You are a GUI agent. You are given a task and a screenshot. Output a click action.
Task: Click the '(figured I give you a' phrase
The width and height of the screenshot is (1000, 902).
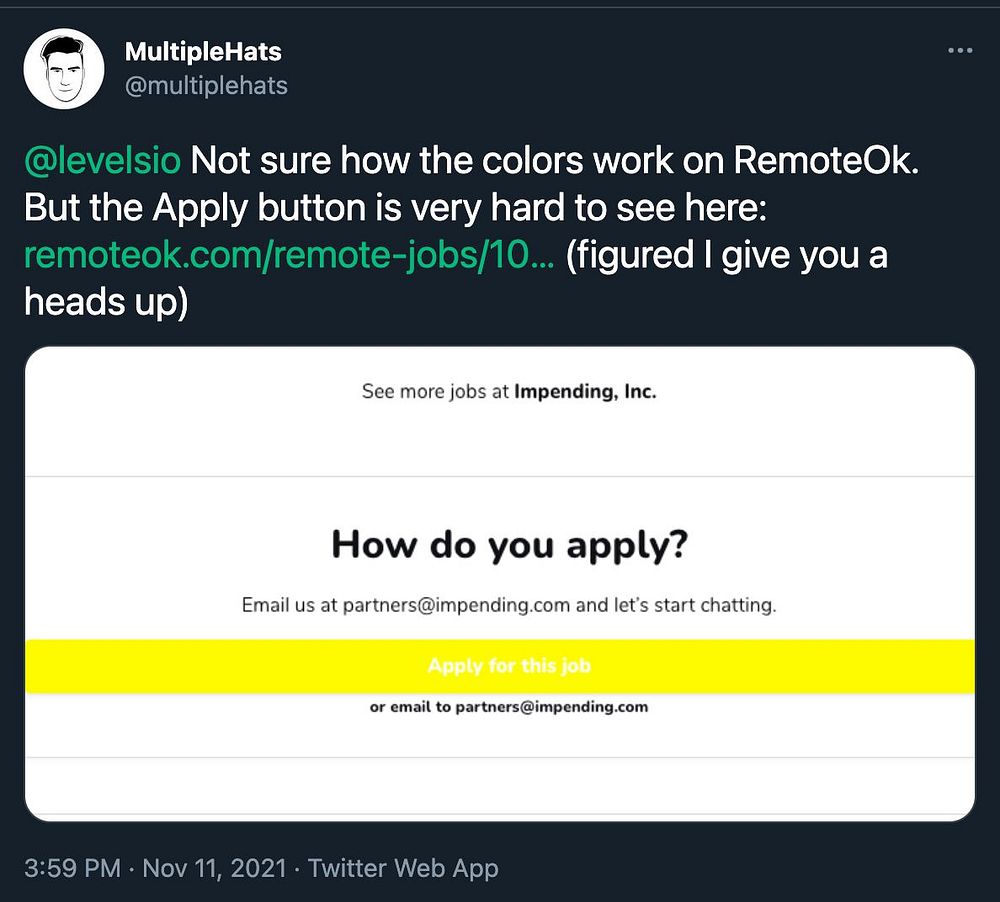[726, 255]
